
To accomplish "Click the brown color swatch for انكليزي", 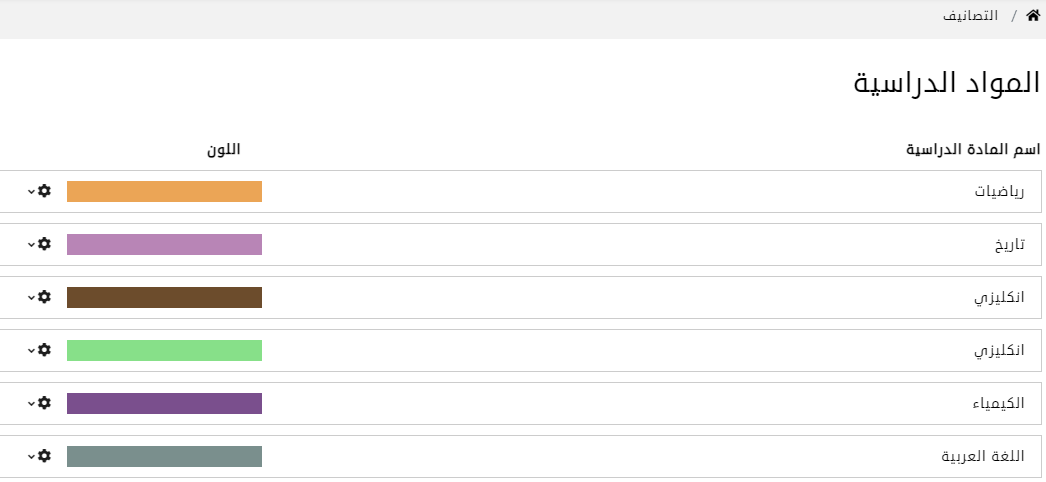I will coord(164,298).
